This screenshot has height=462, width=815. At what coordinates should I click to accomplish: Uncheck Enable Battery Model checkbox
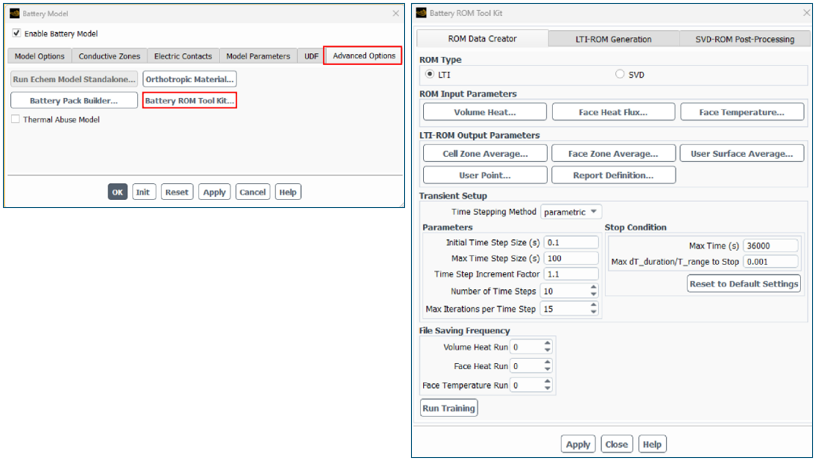point(16,33)
